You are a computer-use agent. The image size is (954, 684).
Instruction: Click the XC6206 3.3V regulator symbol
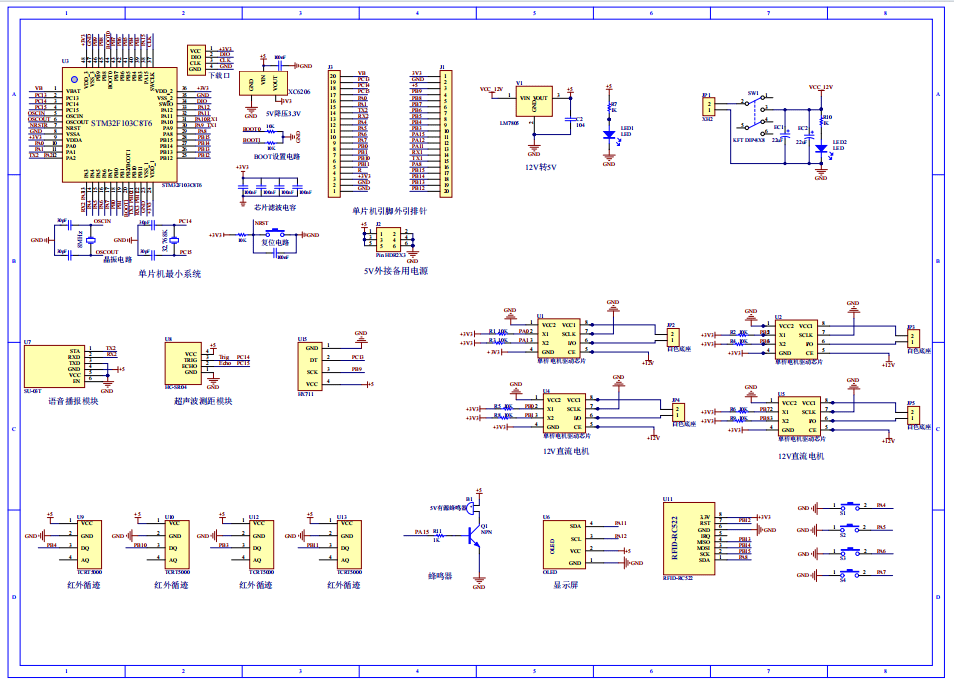(x=268, y=83)
